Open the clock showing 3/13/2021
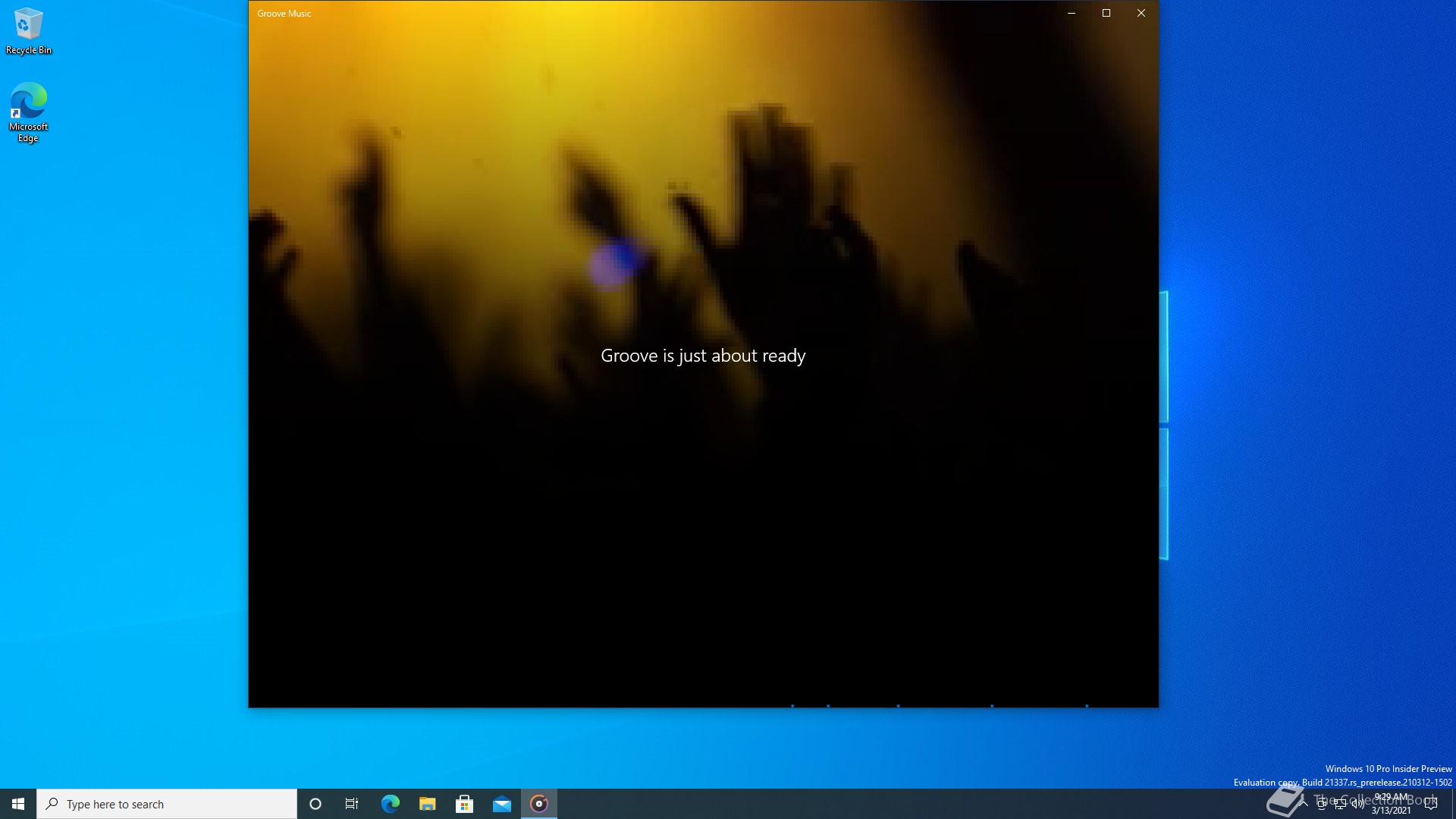Screen dimensions: 1456x819 [x=1391, y=804]
